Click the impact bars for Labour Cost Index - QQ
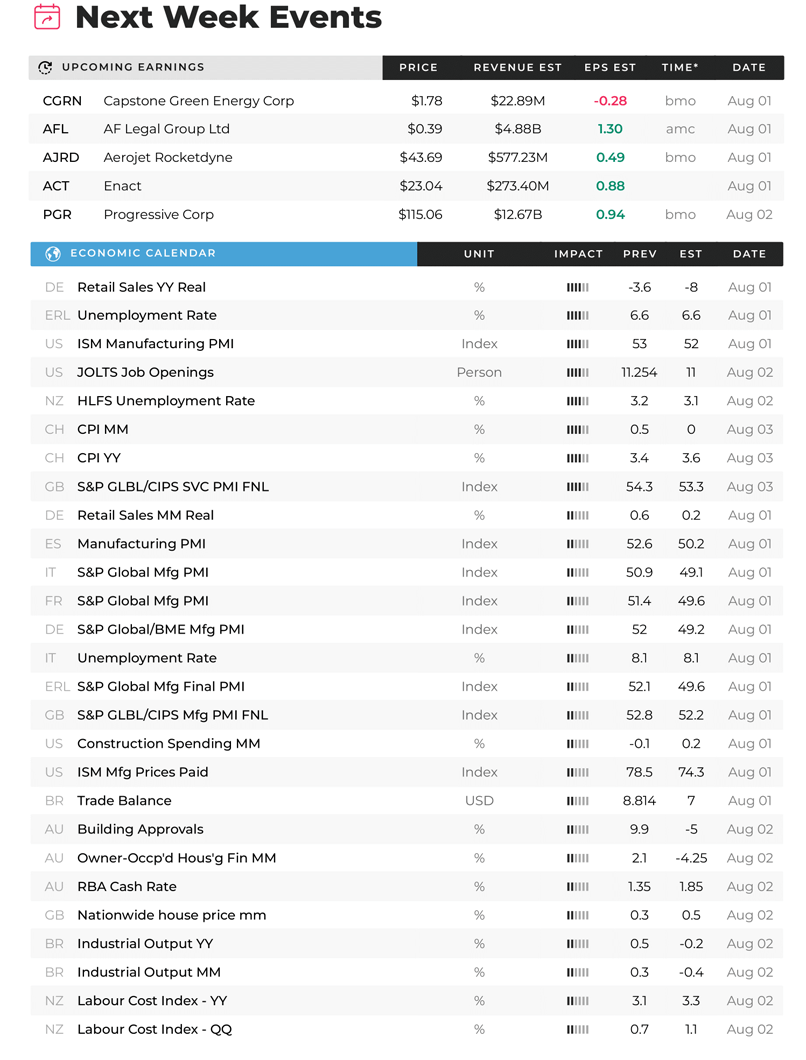The height and width of the screenshot is (1060, 806). click(x=577, y=1030)
